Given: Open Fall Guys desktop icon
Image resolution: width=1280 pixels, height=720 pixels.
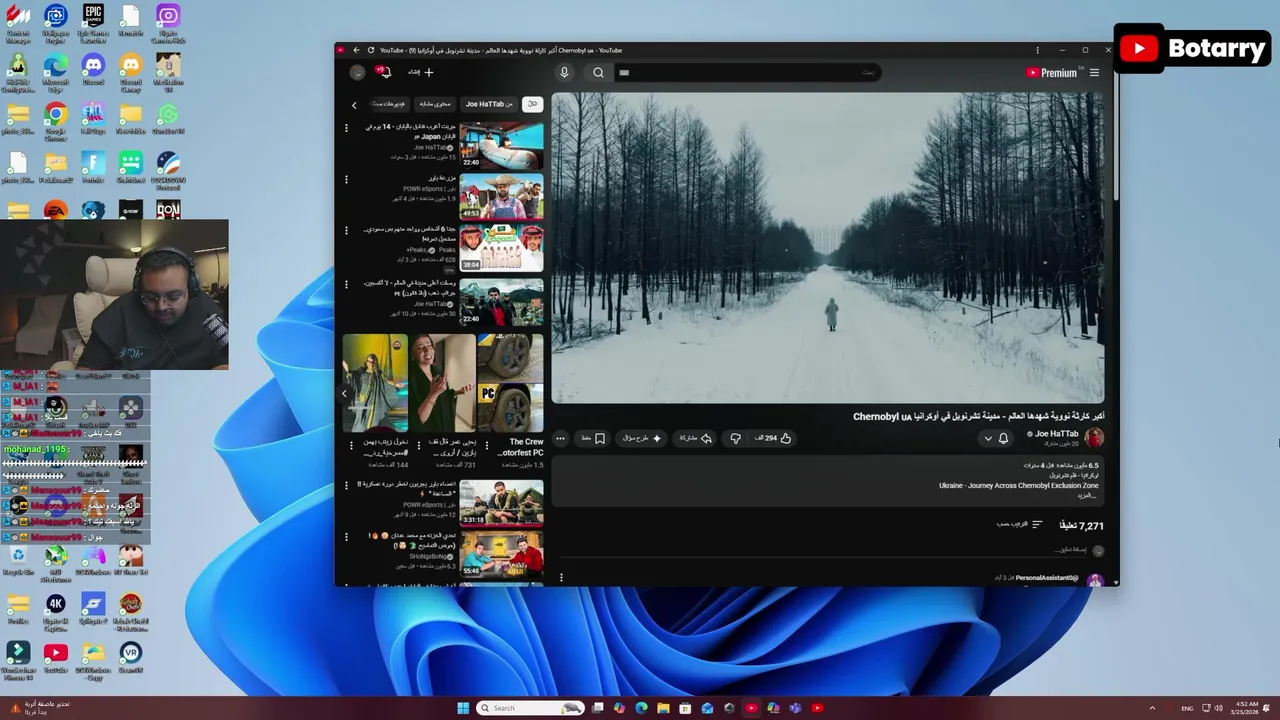Looking at the screenshot, I should [x=93, y=120].
